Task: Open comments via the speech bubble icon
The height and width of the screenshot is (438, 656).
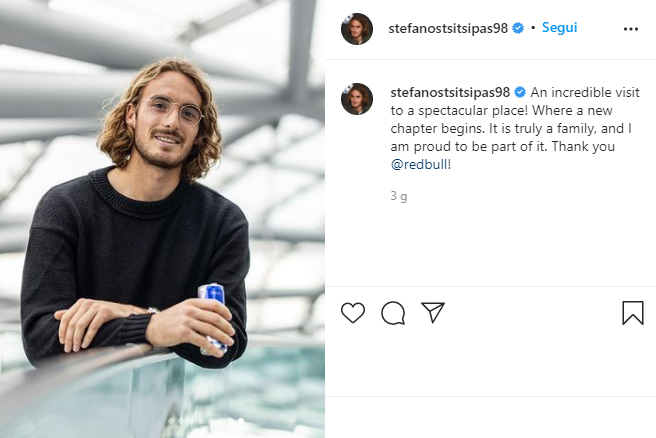Action: 393,313
